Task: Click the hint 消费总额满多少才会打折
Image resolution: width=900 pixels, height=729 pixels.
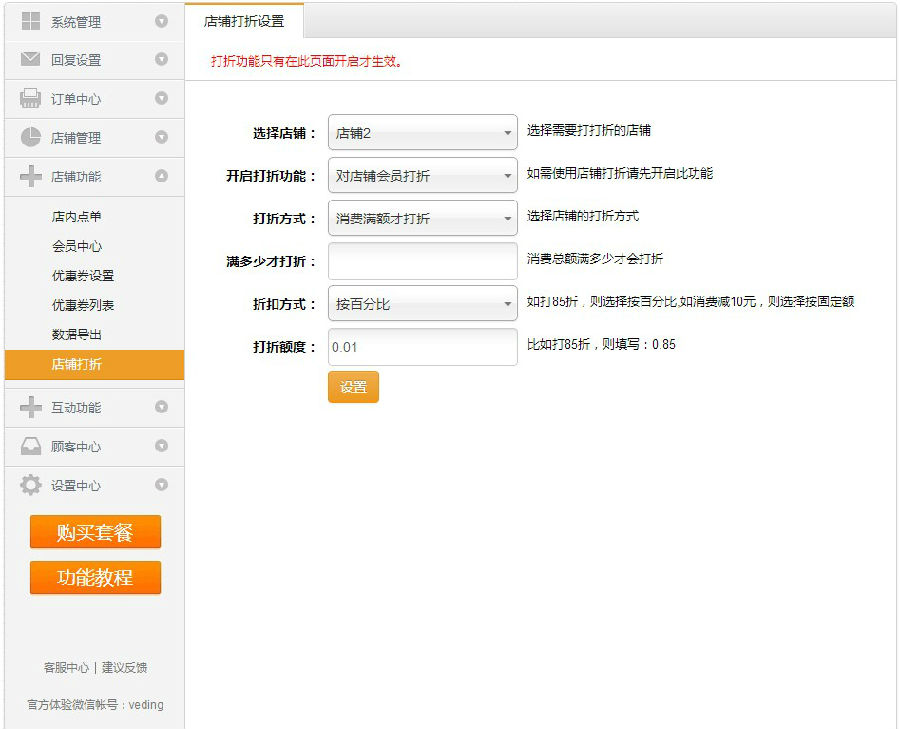Action: tap(595, 258)
